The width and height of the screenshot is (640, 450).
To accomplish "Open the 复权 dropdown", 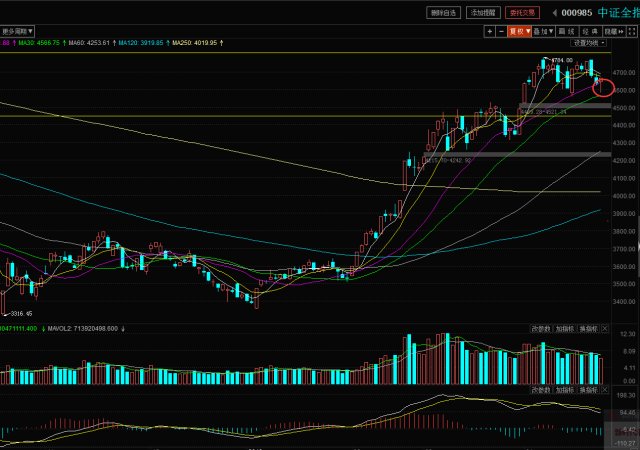I will point(518,31).
